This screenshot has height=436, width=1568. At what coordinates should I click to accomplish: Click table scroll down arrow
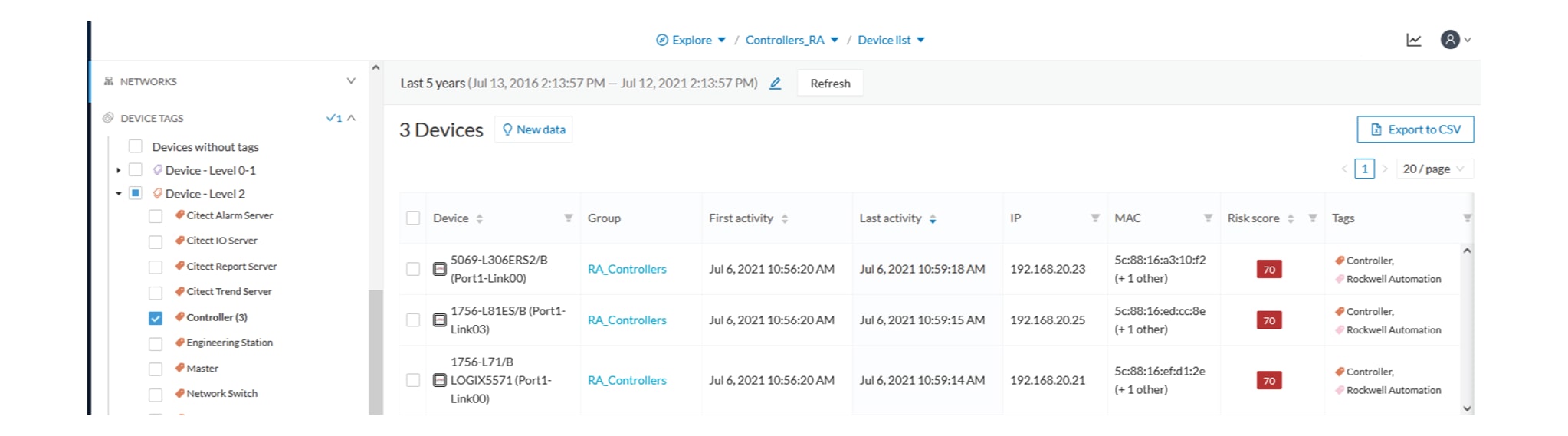point(1467,408)
